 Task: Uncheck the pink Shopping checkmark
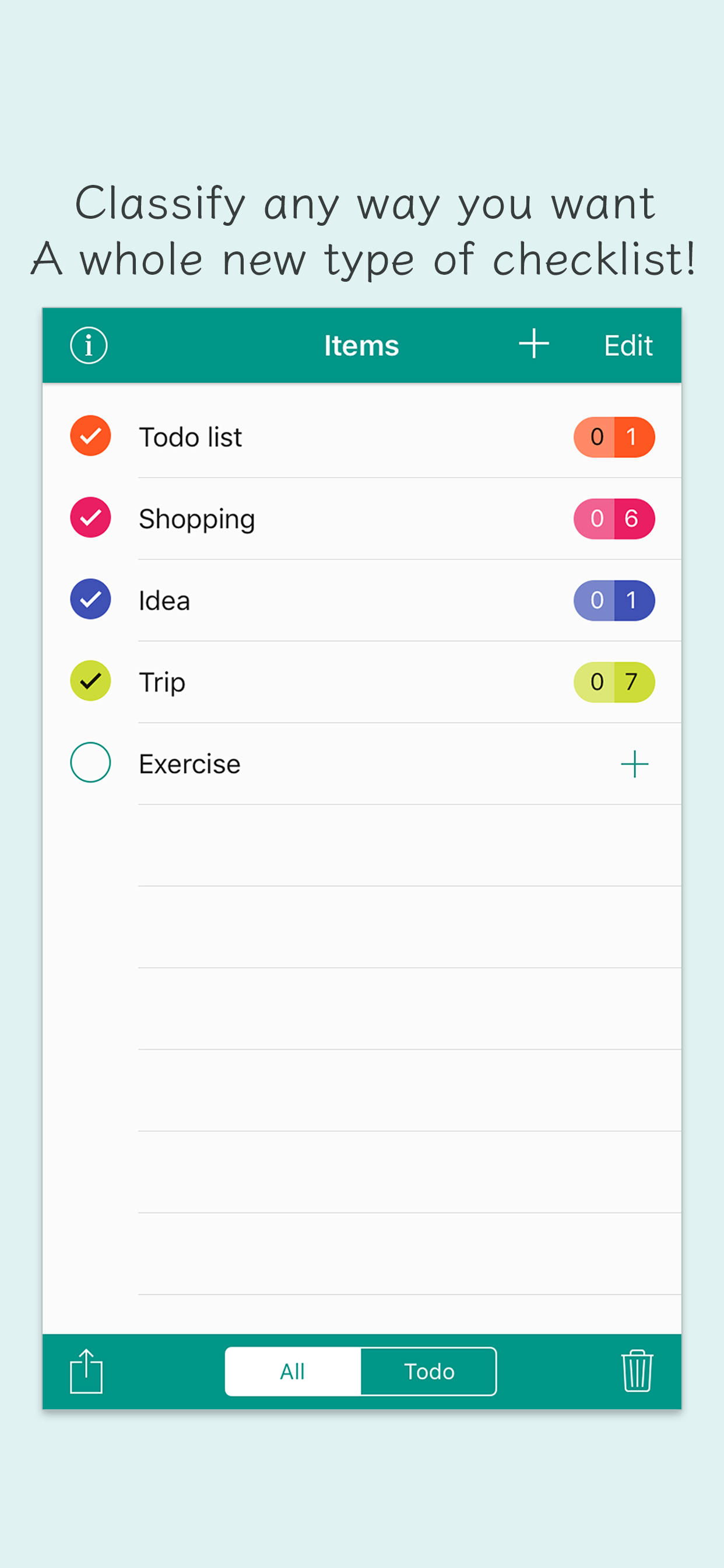click(91, 517)
